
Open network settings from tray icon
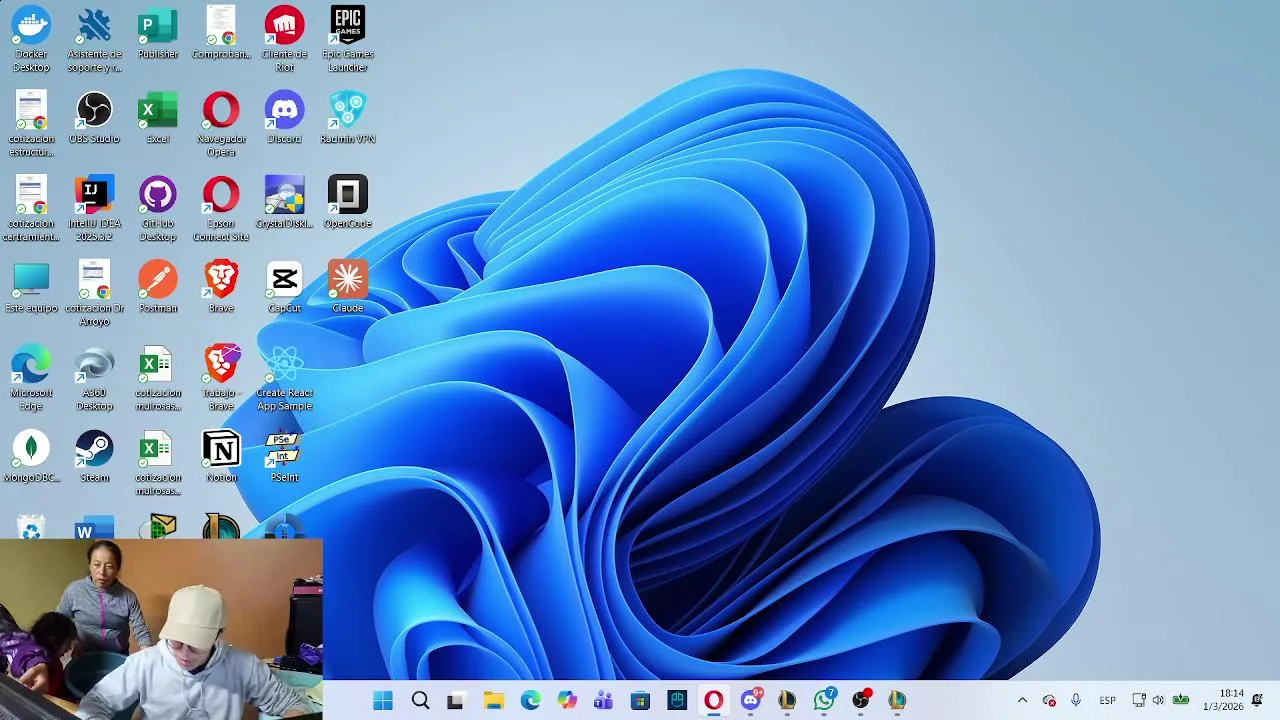[1138, 701]
